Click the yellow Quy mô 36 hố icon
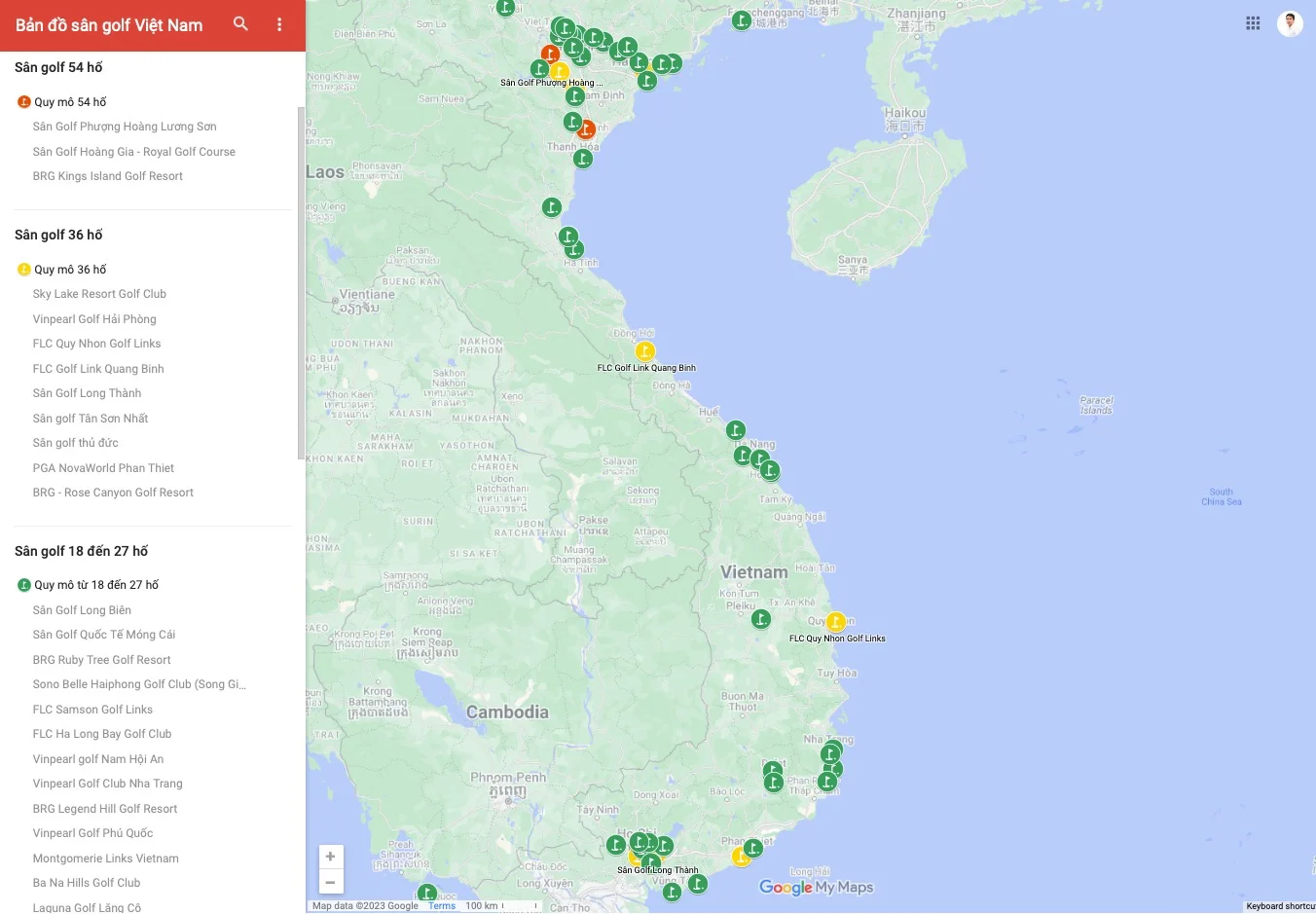Viewport: 1316px width, 914px height. pos(24,270)
